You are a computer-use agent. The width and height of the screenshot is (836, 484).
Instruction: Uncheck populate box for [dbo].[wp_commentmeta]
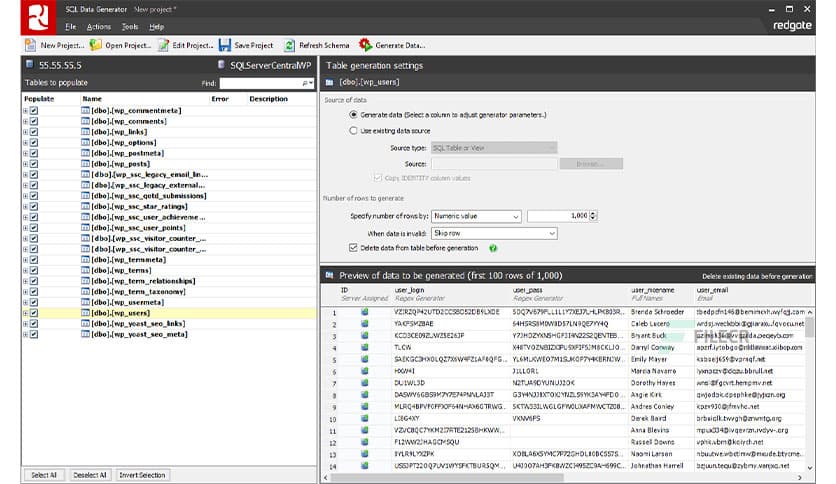click(x=34, y=110)
